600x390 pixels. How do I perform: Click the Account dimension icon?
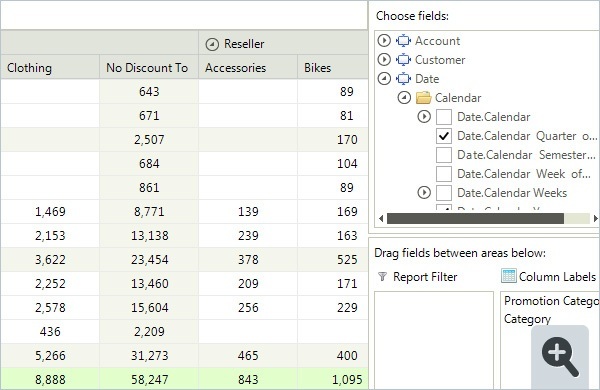point(403,41)
